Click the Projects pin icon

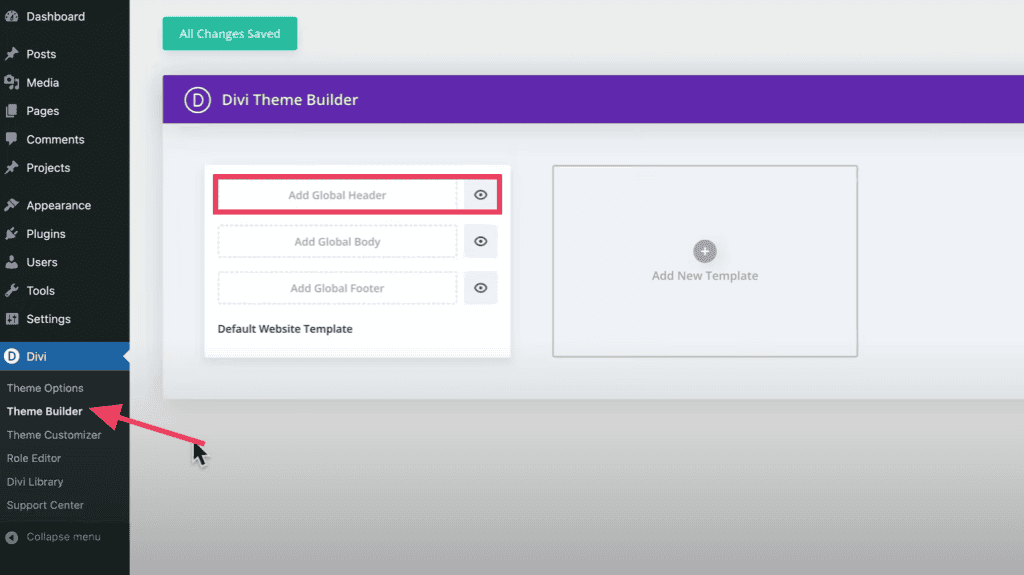[x=12, y=167]
